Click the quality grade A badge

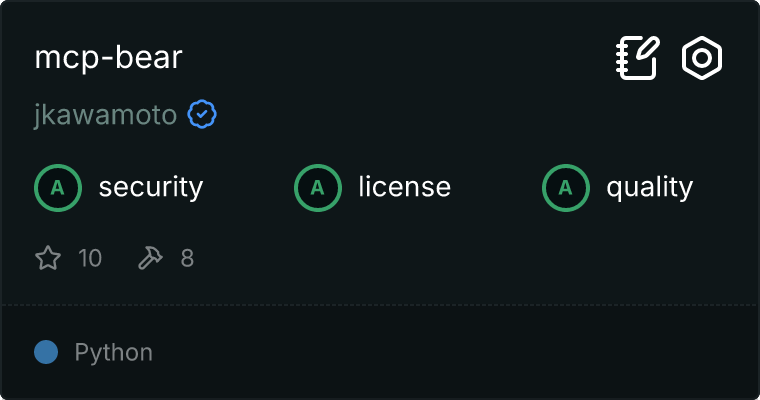(x=566, y=188)
